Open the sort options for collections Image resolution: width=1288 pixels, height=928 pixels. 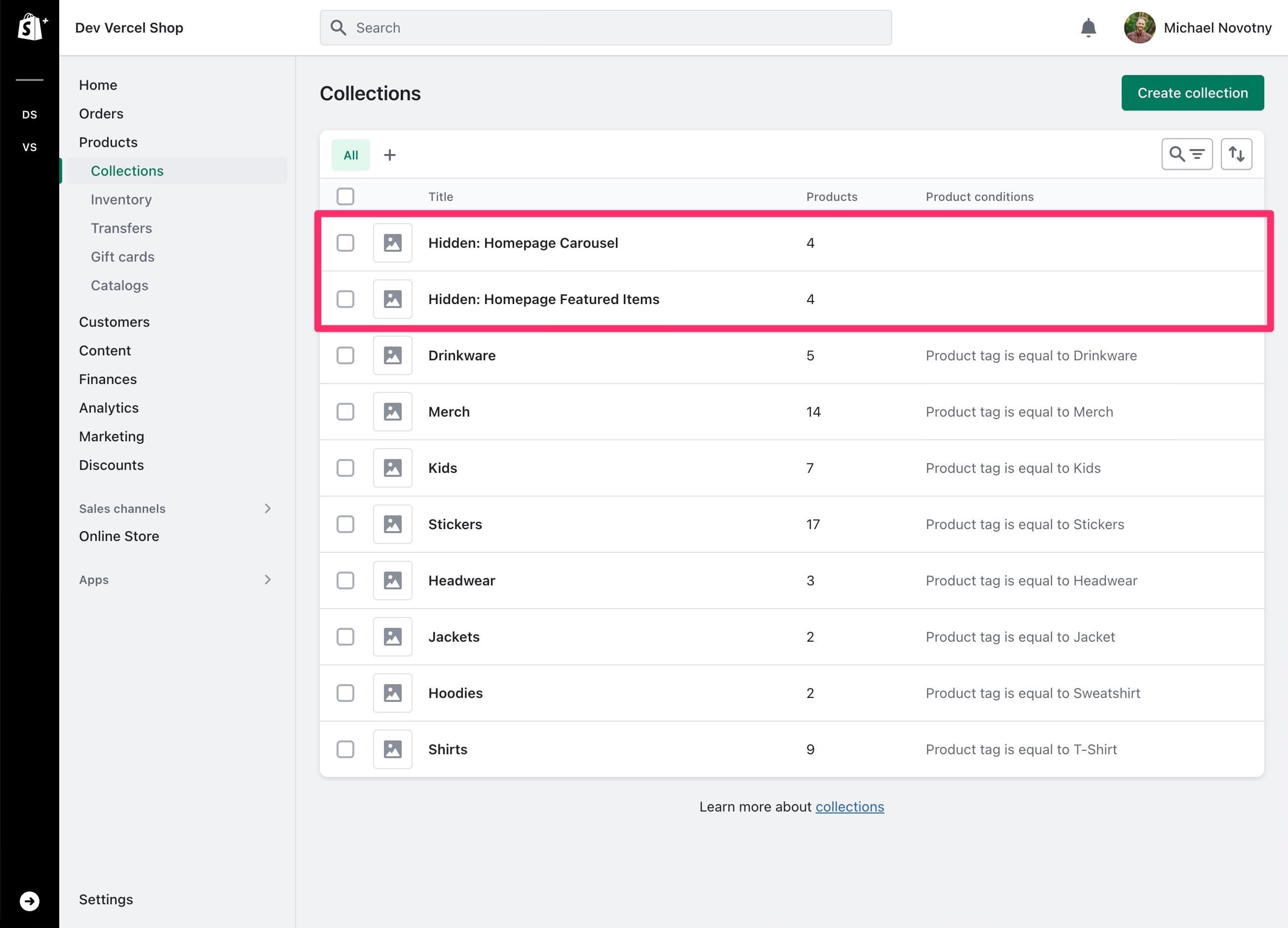(1236, 154)
